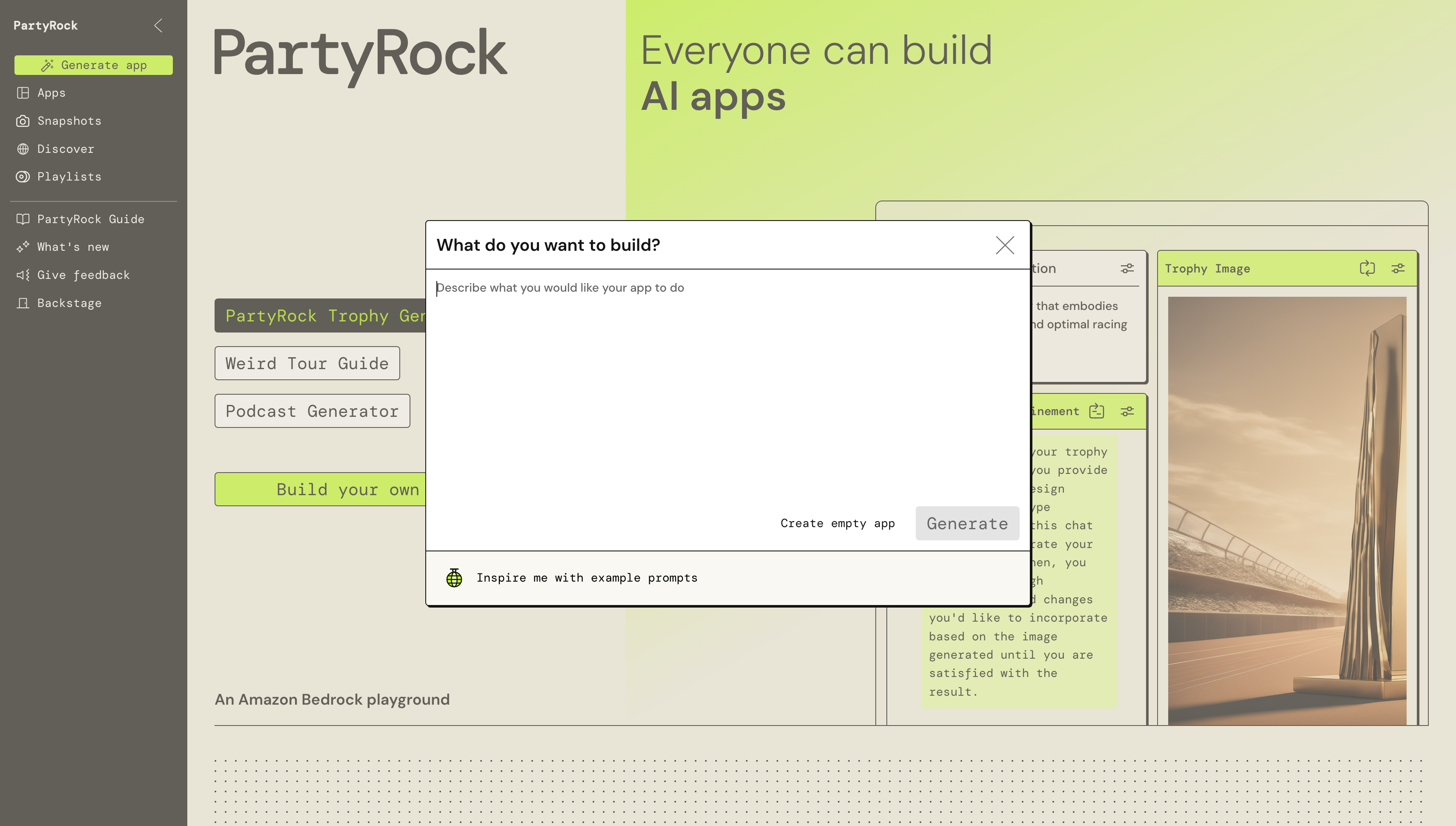Collapse the sidebar with the chevron arrow

click(159, 26)
